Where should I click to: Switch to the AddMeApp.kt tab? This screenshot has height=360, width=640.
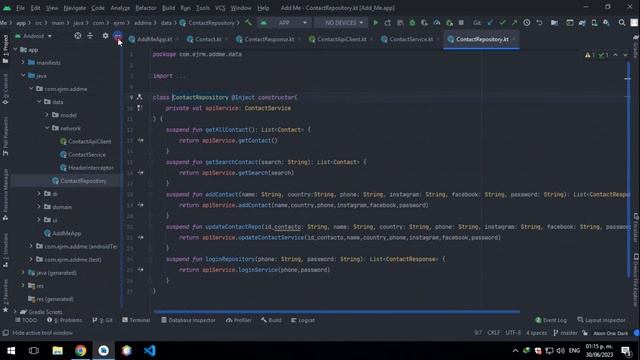point(154,39)
